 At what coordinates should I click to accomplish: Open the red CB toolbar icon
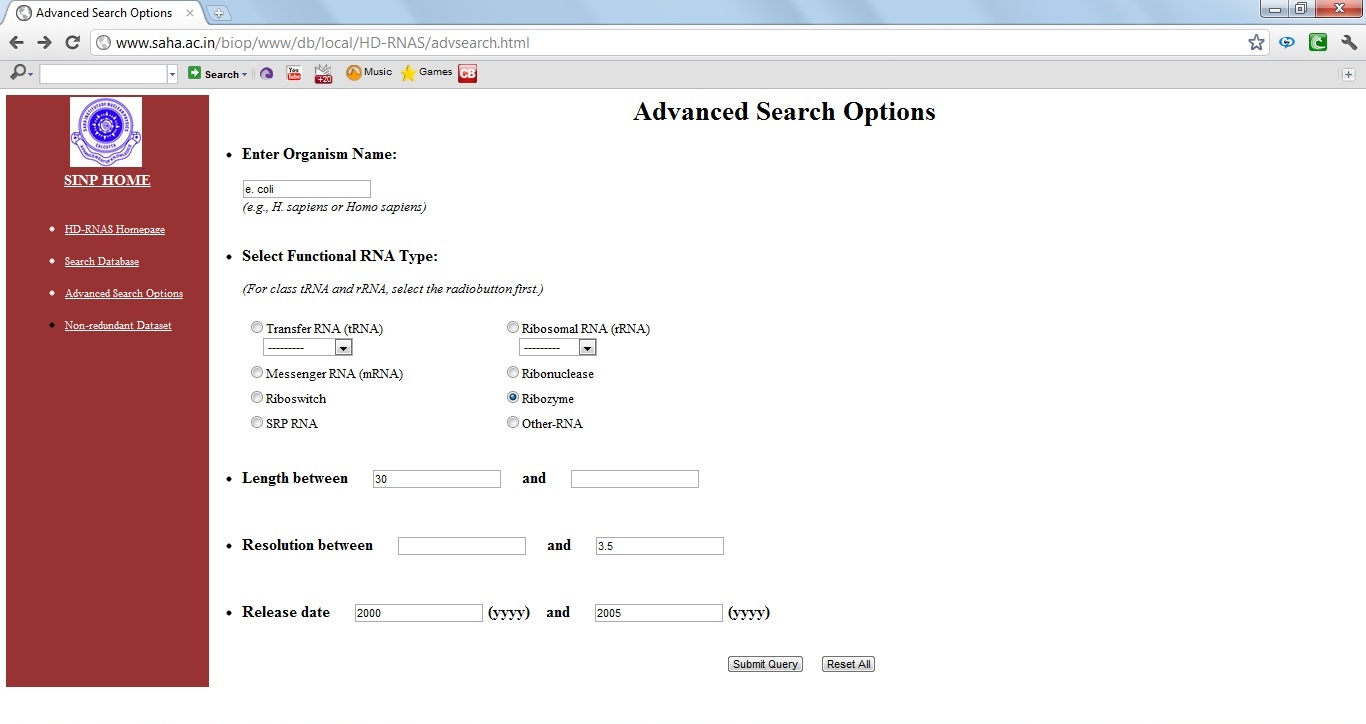tap(468, 73)
